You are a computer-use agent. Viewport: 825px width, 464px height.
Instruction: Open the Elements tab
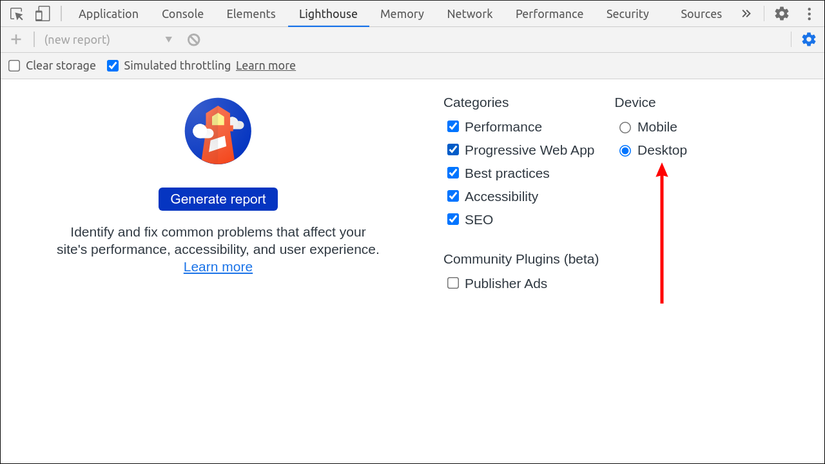click(251, 14)
